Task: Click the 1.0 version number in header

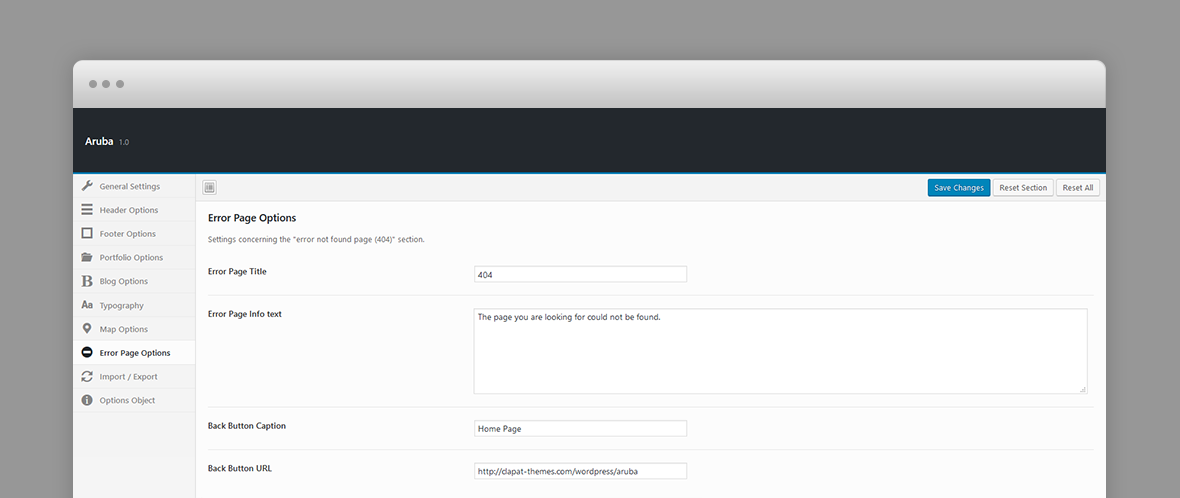Action: tap(123, 142)
